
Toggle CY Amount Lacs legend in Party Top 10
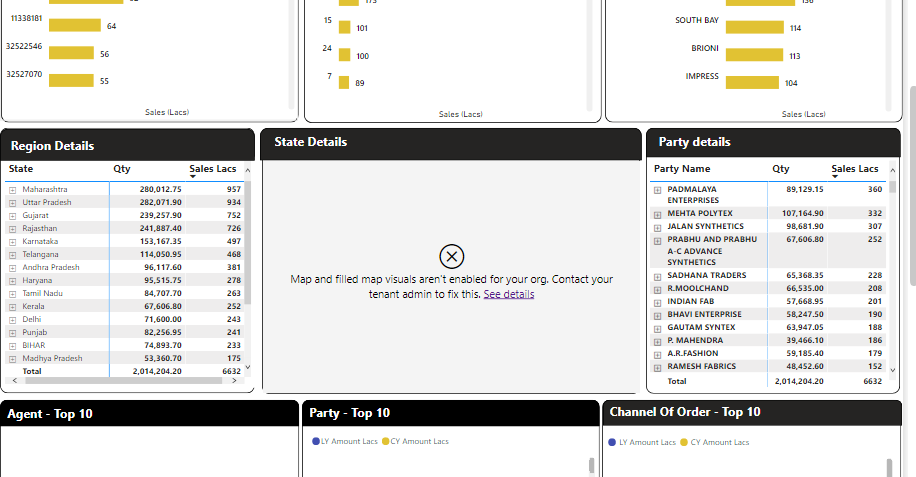point(415,441)
